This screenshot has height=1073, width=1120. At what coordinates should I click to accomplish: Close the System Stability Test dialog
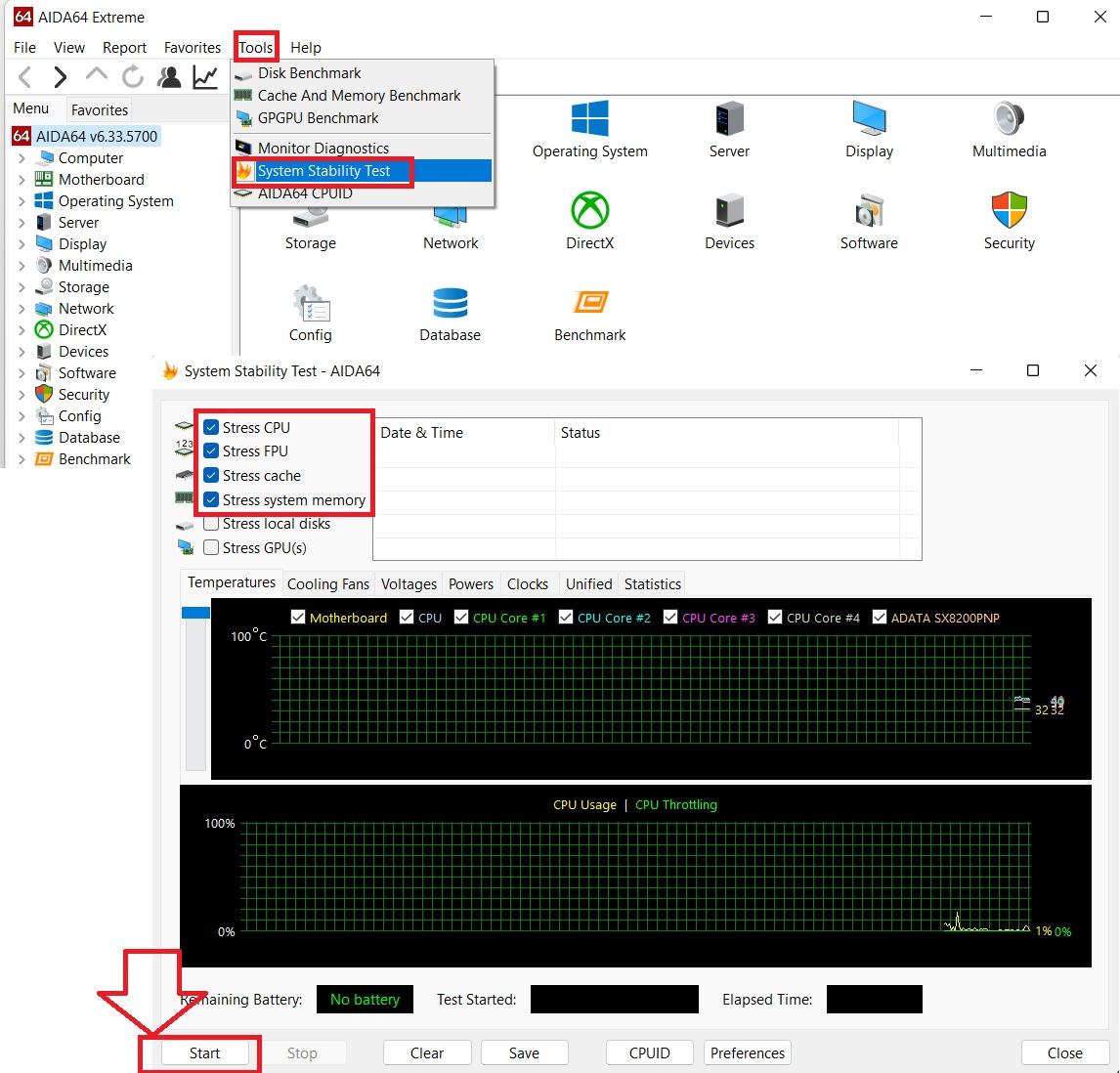(1064, 1052)
